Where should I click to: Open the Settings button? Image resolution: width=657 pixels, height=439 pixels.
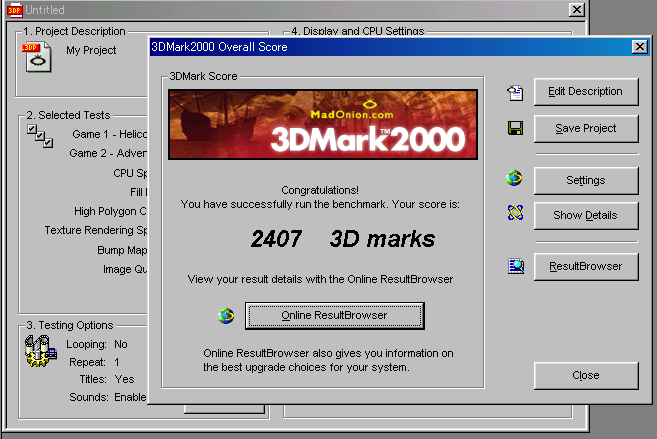click(x=585, y=181)
